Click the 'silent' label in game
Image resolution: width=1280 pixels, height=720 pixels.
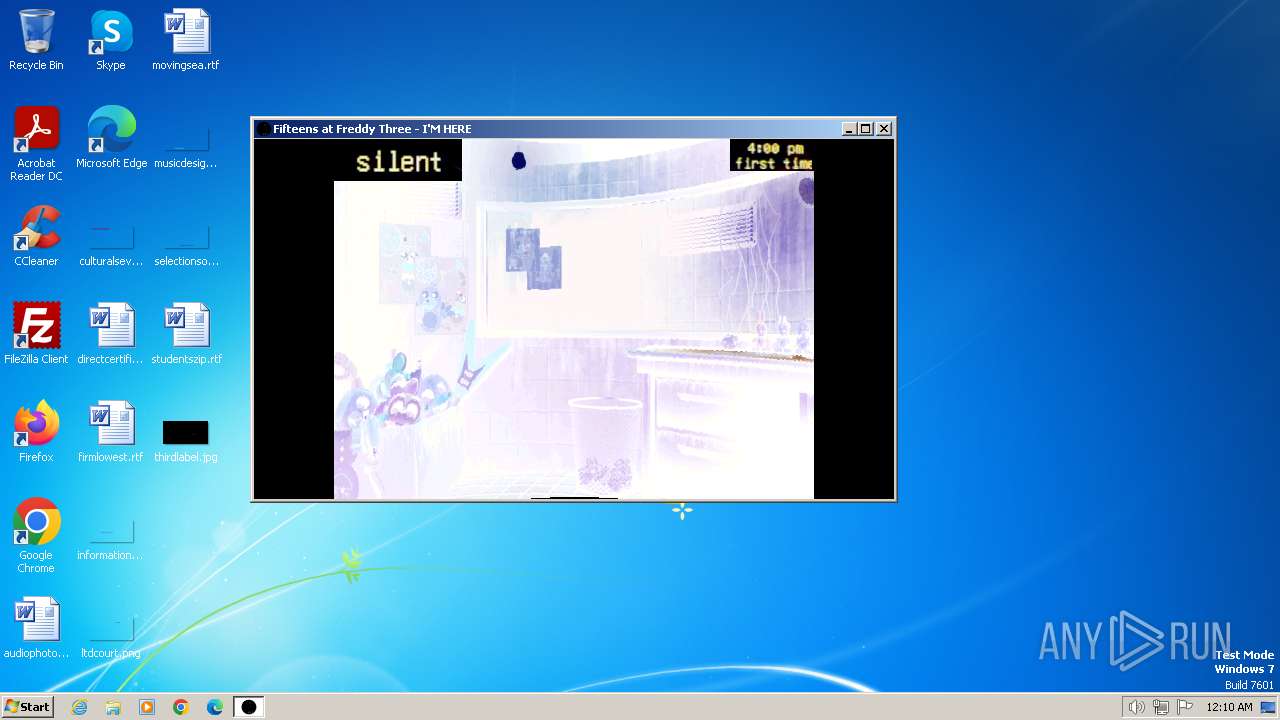[x=398, y=162]
